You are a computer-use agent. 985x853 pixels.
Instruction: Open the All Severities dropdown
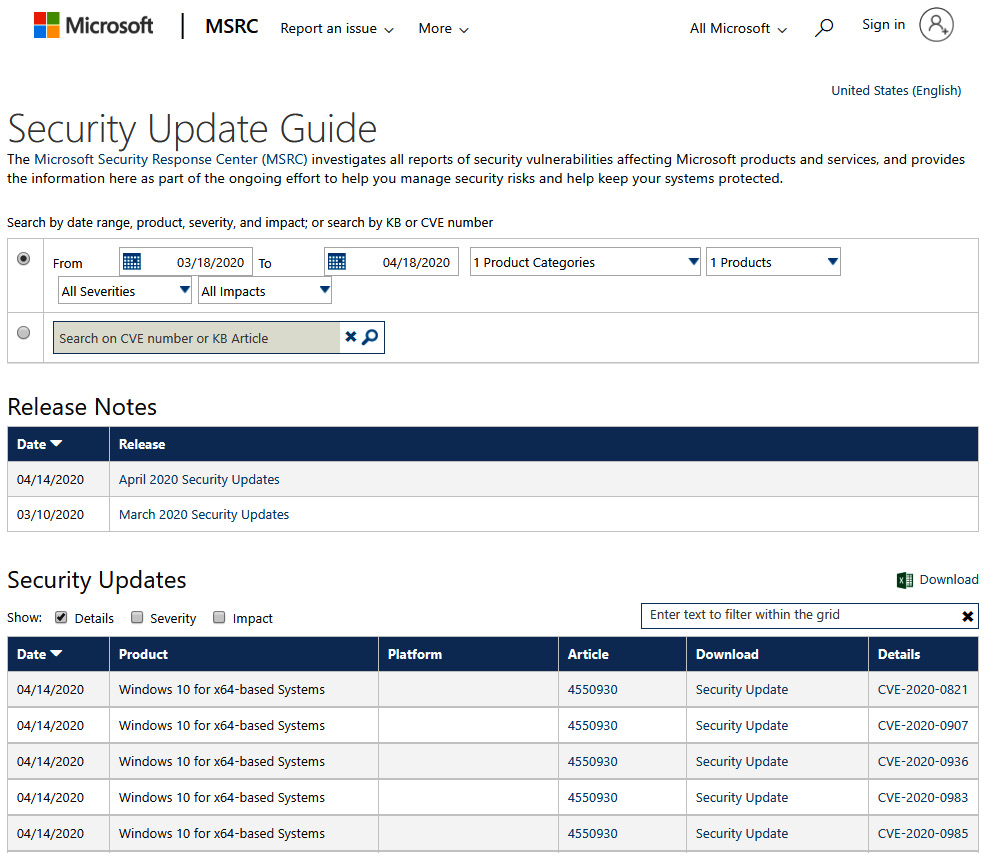click(124, 291)
